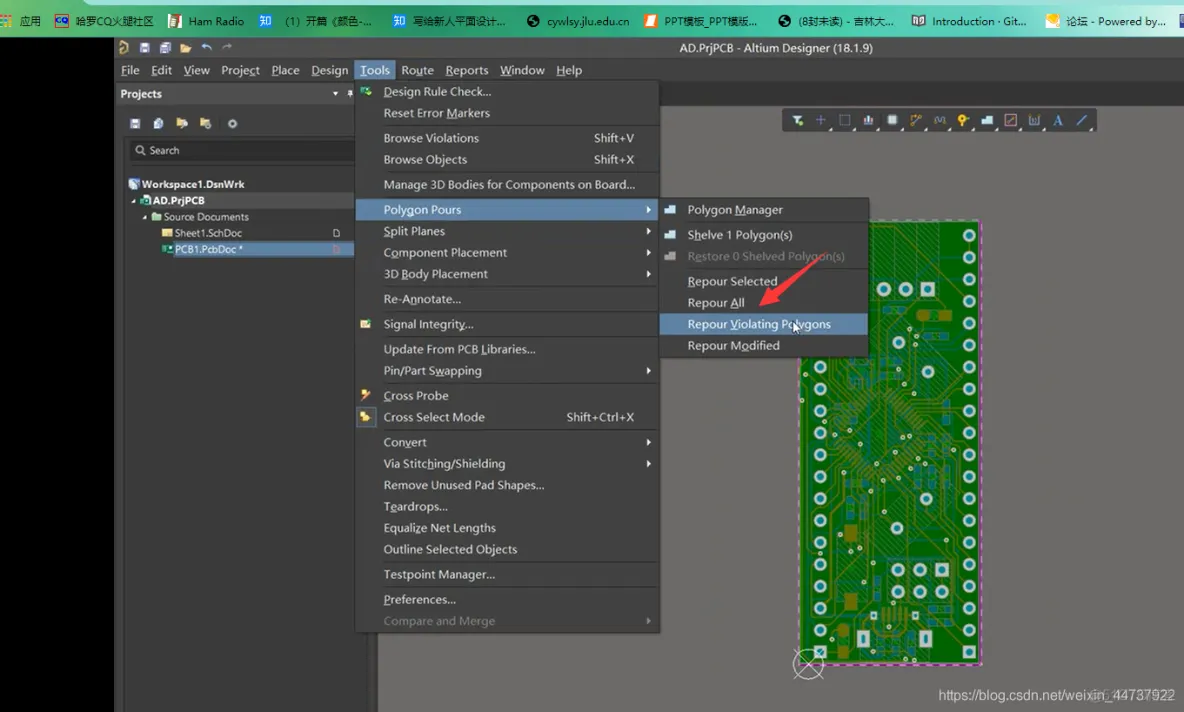Select the Move objects cross tool
This screenshot has height=712, width=1184.
(821, 120)
